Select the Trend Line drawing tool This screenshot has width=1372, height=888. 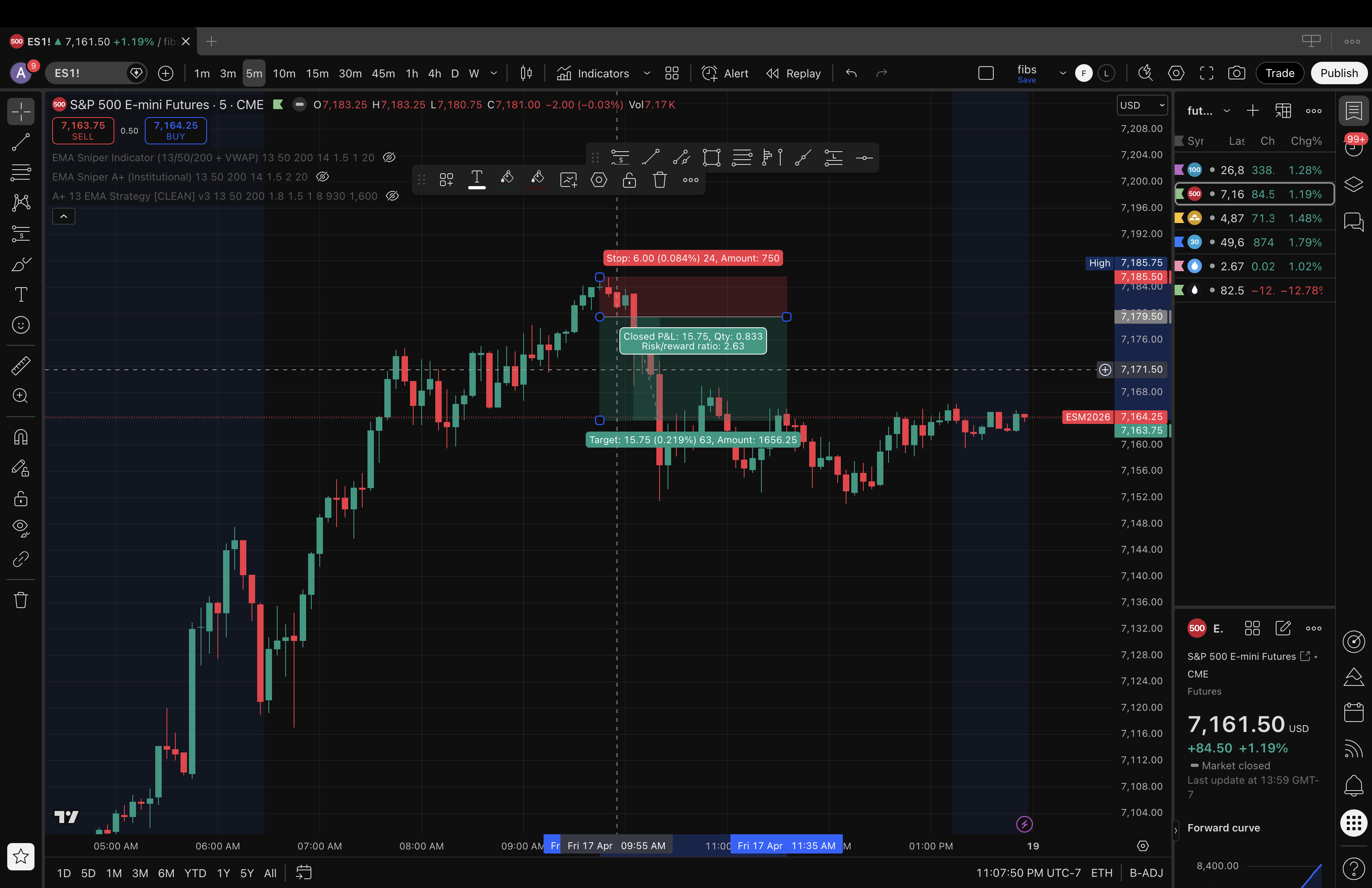(x=21, y=142)
